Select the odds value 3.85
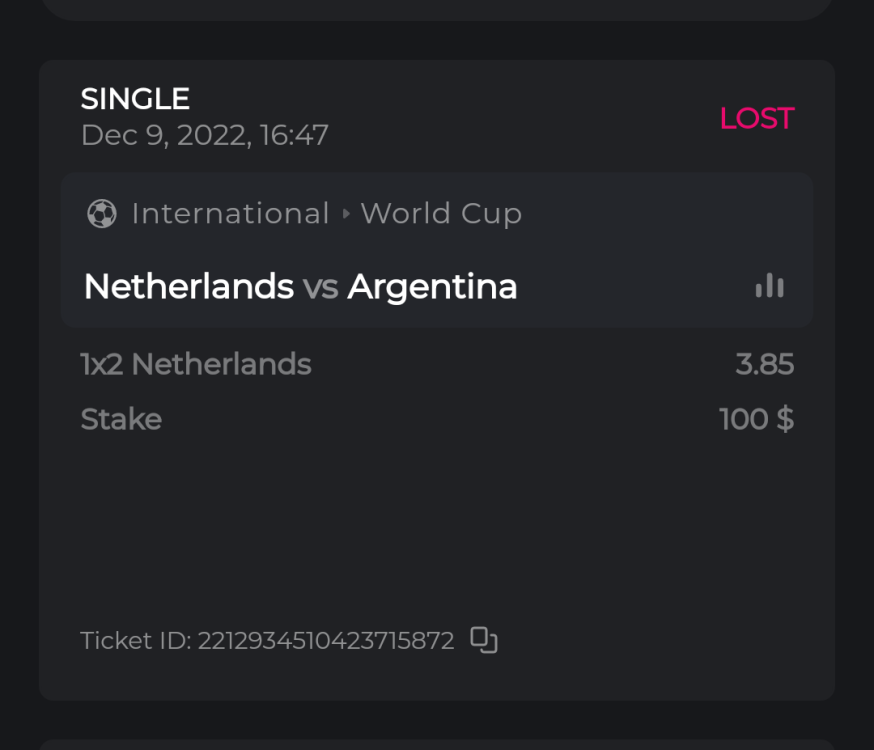This screenshot has width=874, height=750. click(765, 364)
